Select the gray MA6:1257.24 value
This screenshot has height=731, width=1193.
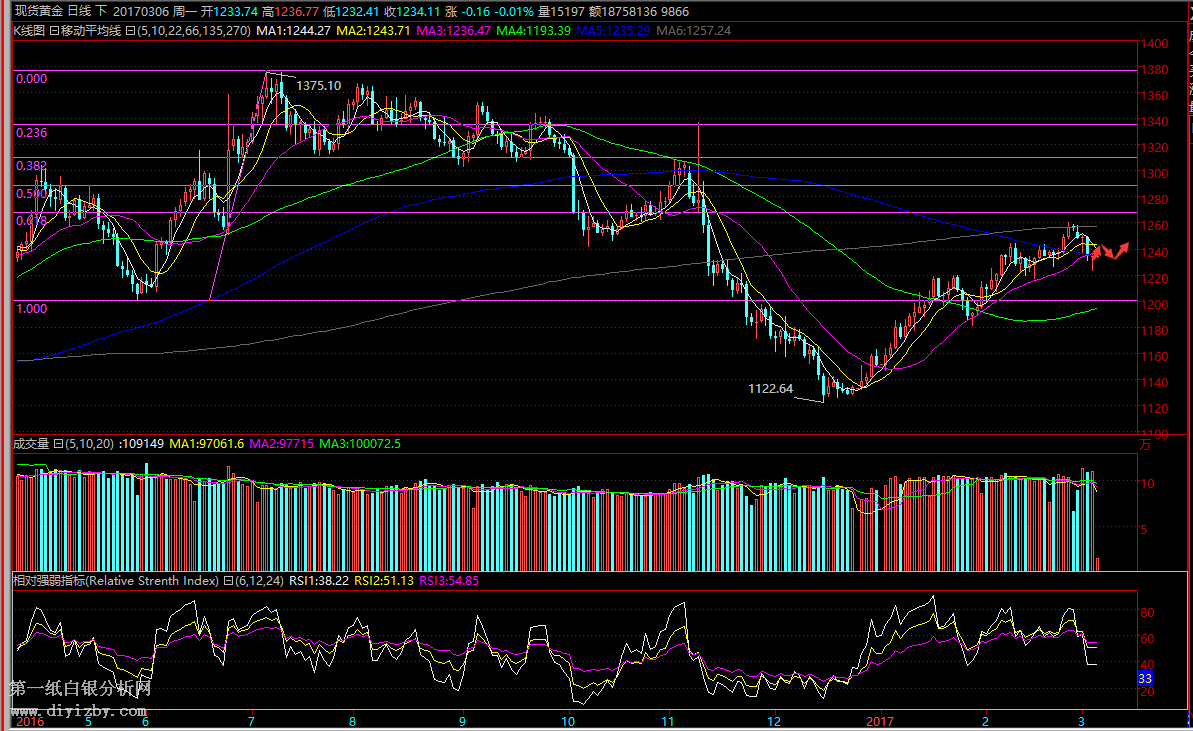[693, 31]
